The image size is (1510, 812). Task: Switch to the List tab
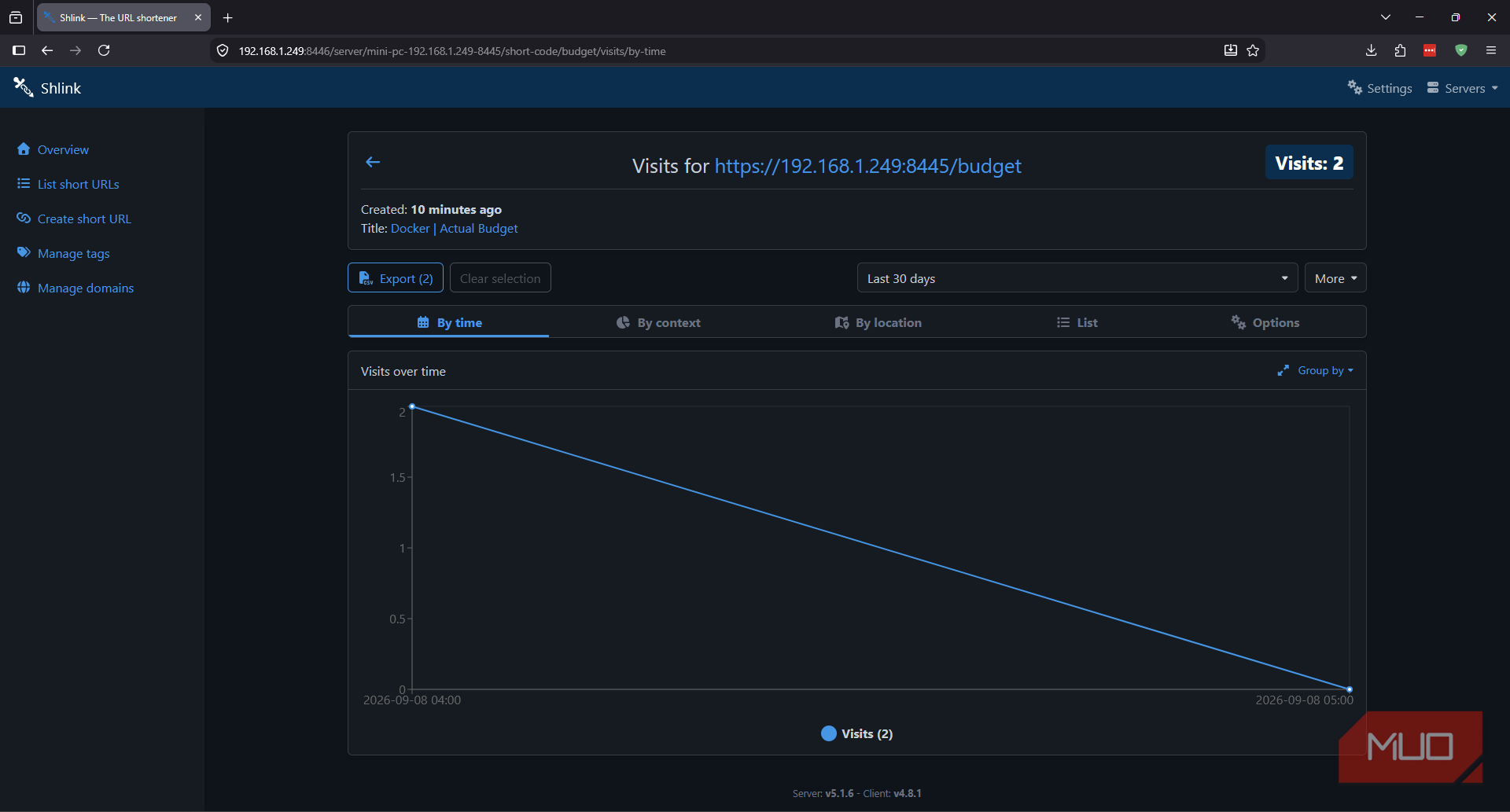[x=1077, y=322]
